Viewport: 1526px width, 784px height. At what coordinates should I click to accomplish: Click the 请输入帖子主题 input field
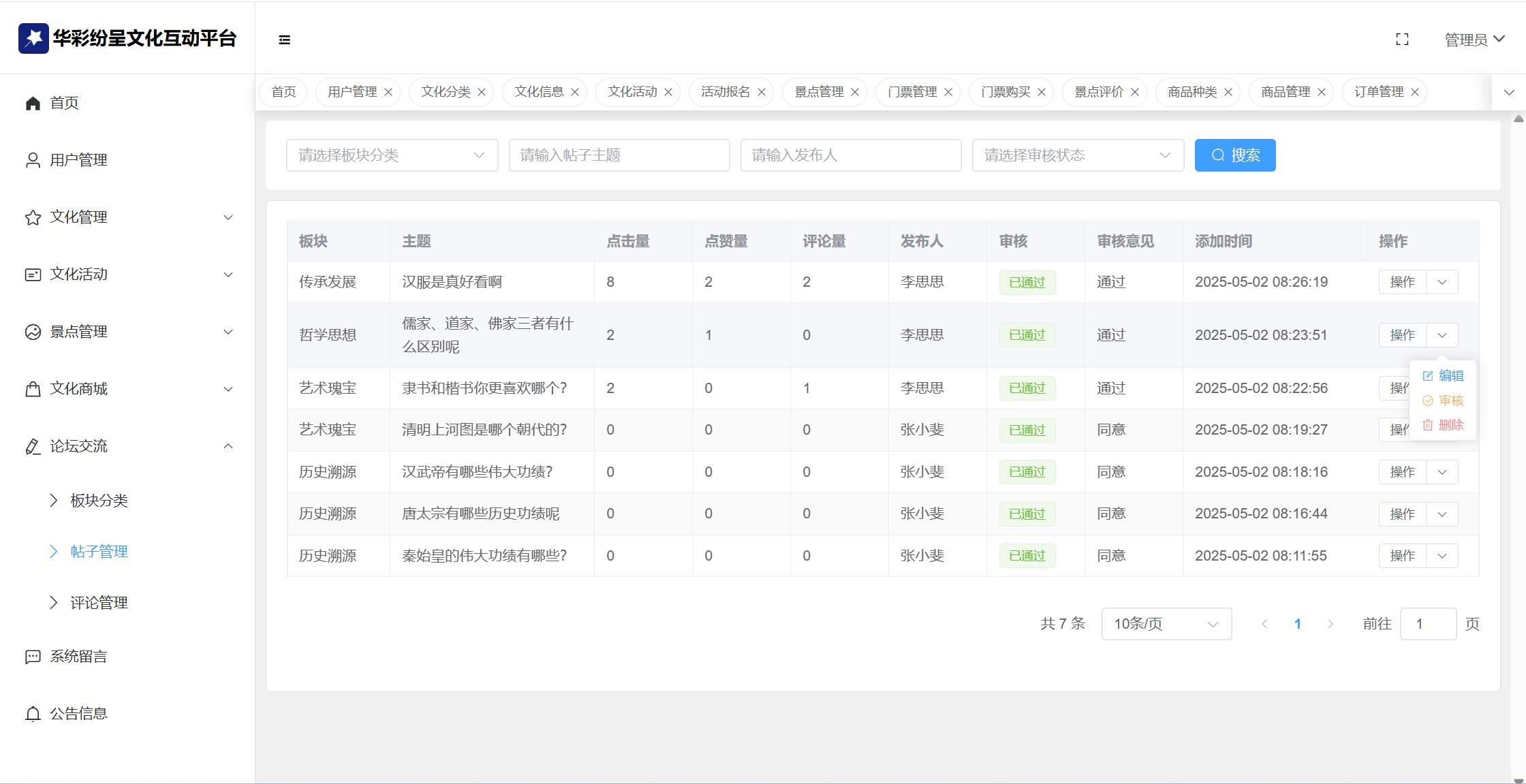[619, 155]
